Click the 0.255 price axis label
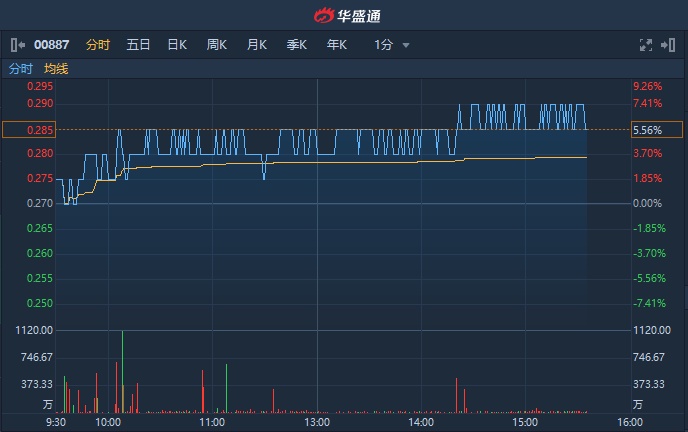 point(40,278)
